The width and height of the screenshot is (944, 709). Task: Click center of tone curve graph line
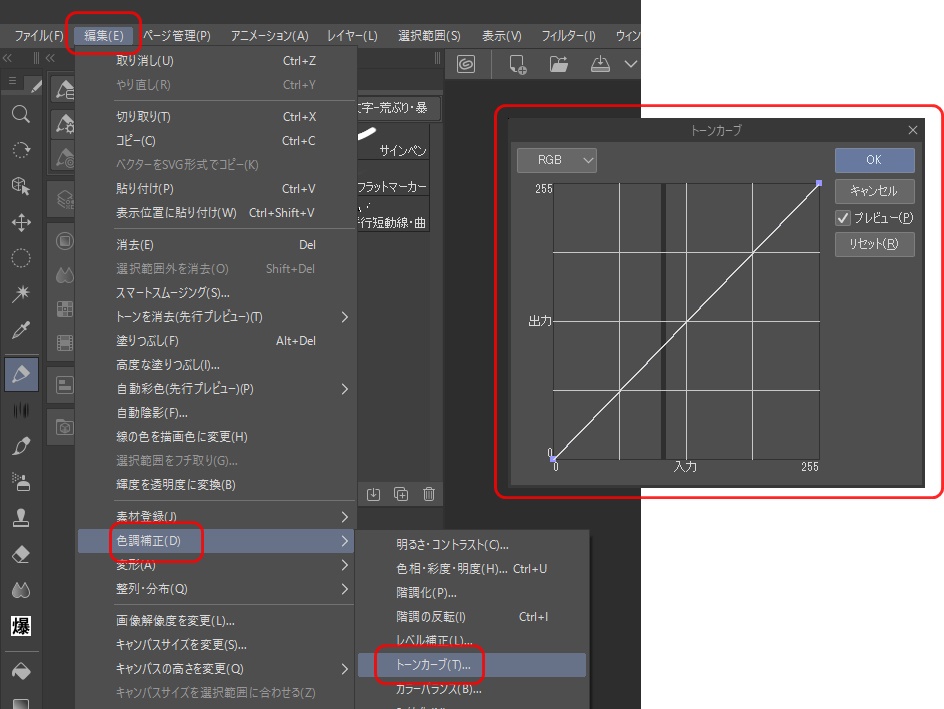click(686, 321)
